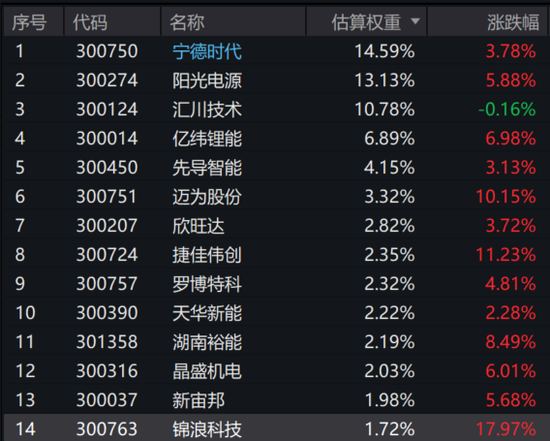Click change value 3.72%
Viewport: 550px width, 441px height.
click(x=511, y=226)
